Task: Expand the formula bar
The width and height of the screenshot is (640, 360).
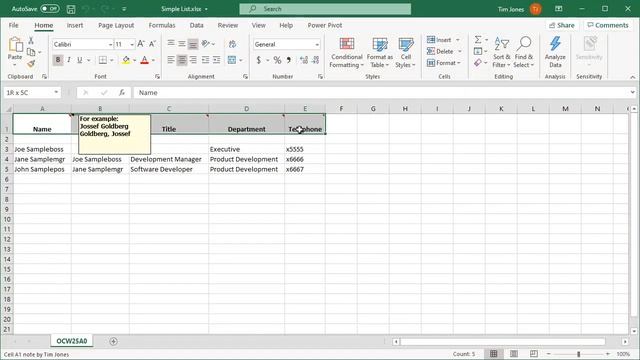Action: click(x=632, y=93)
